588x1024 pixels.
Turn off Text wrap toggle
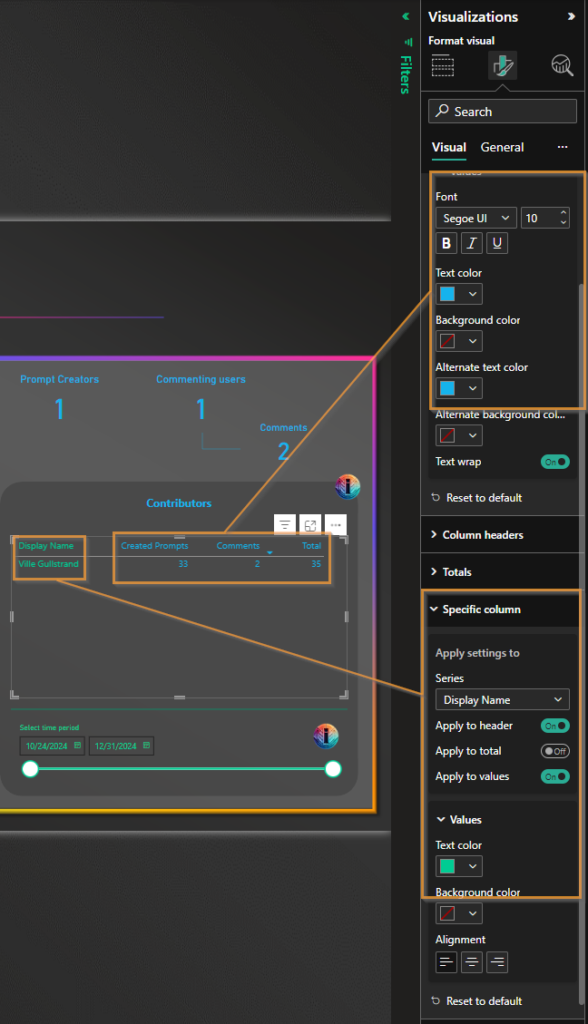tap(555, 462)
